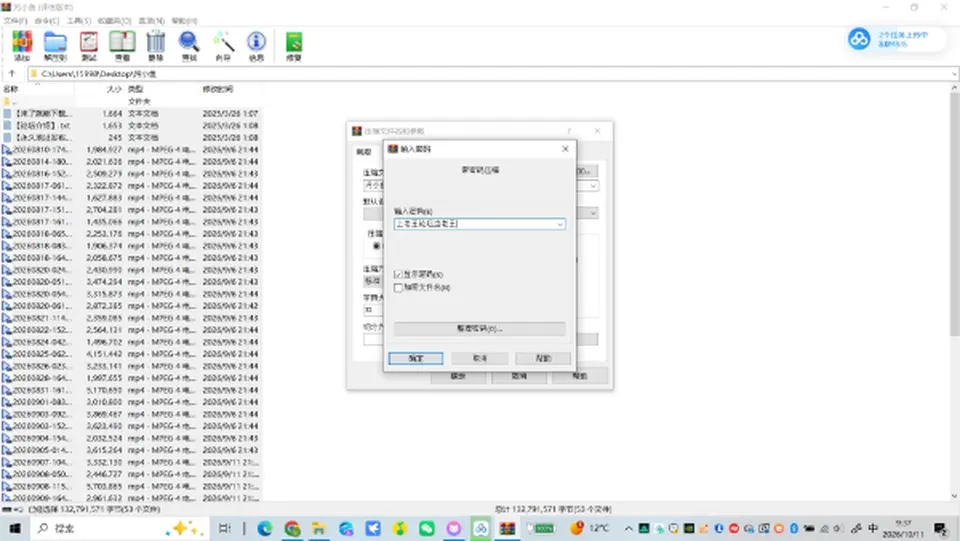This screenshot has width=960, height=541.
Task: Click Help (帮助) in password dialog
Action: [x=543, y=358]
